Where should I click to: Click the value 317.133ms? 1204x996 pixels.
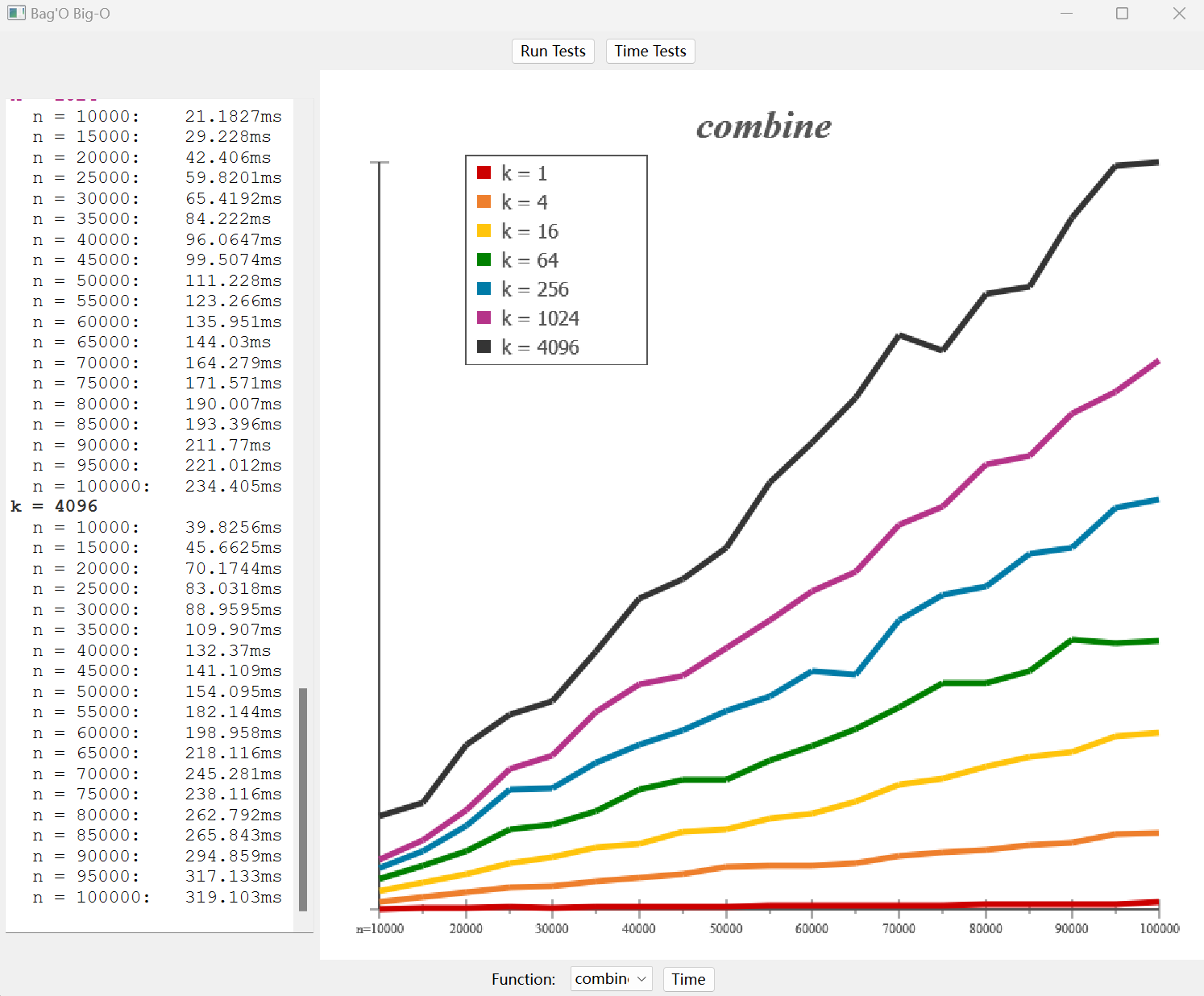pyautogui.click(x=234, y=876)
